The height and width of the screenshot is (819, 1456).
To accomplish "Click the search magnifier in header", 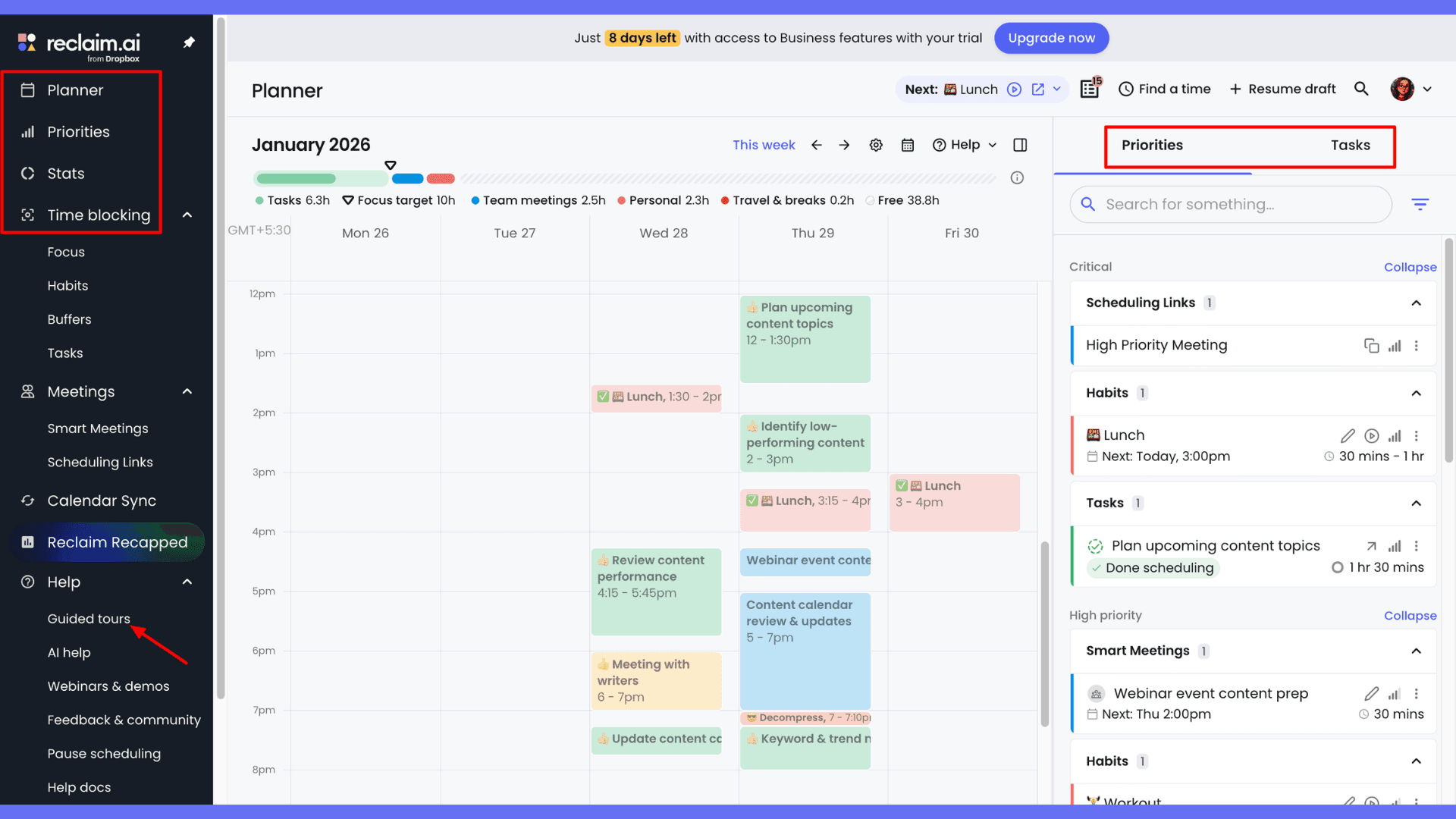I will tap(1361, 89).
